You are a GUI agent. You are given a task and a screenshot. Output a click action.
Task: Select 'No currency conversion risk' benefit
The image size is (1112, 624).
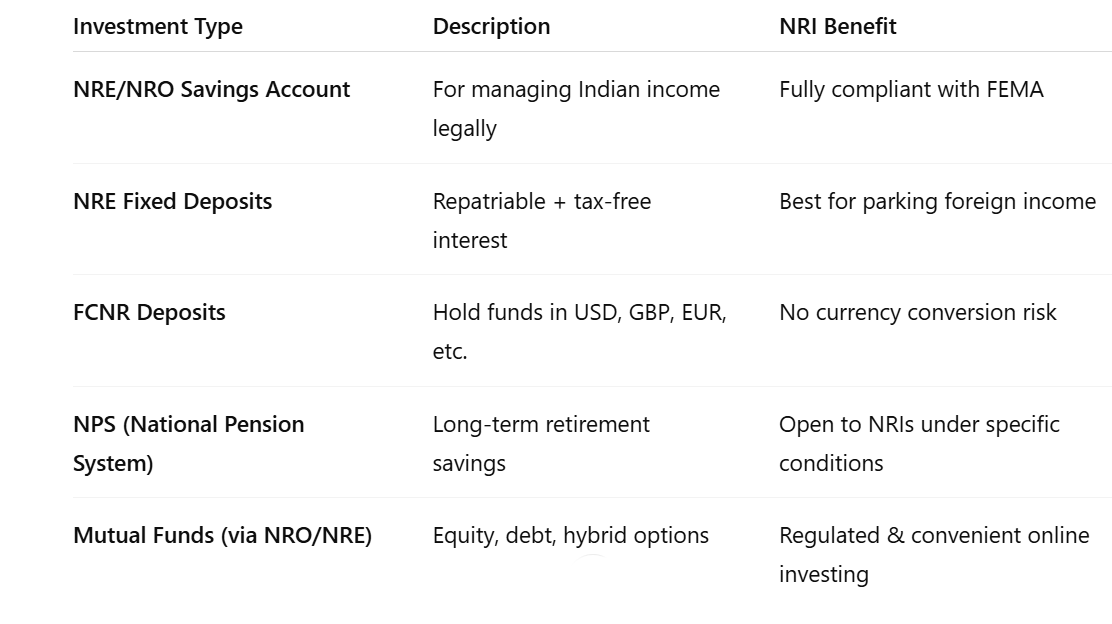918,313
